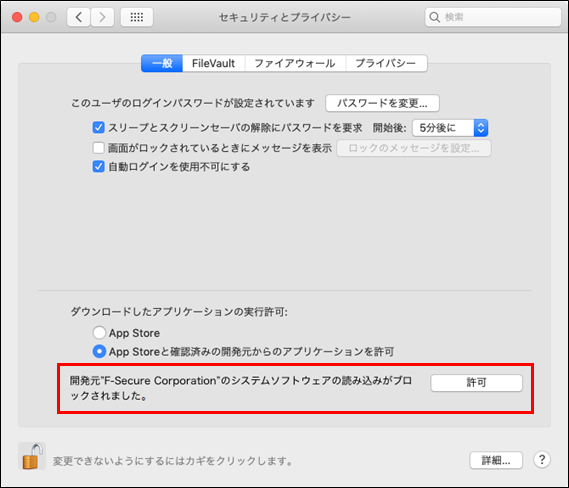
Task: Switch to the FileVault tab
Action: pyautogui.click(x=213, y=63)
